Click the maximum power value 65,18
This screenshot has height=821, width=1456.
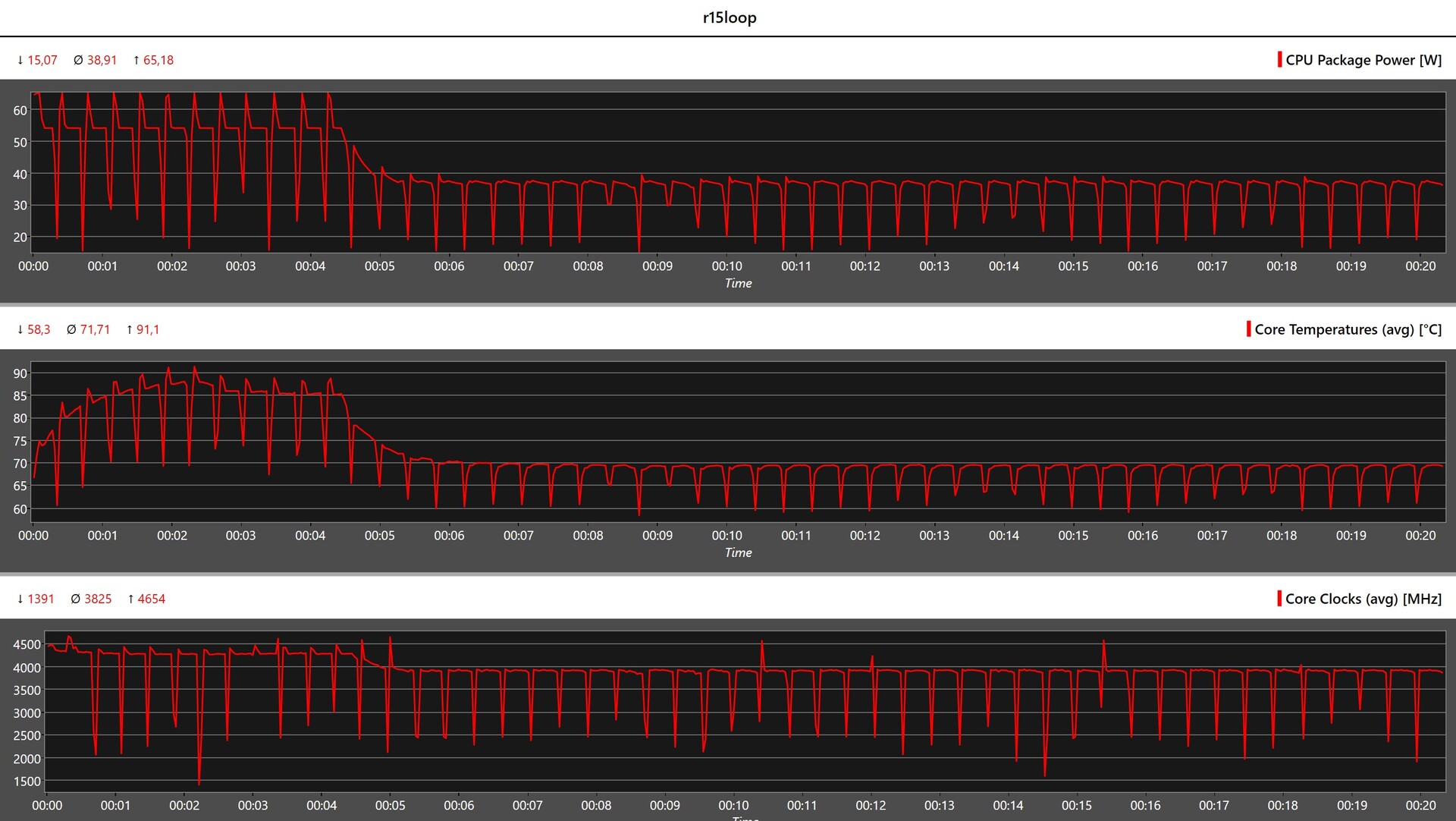click(158, 60)
